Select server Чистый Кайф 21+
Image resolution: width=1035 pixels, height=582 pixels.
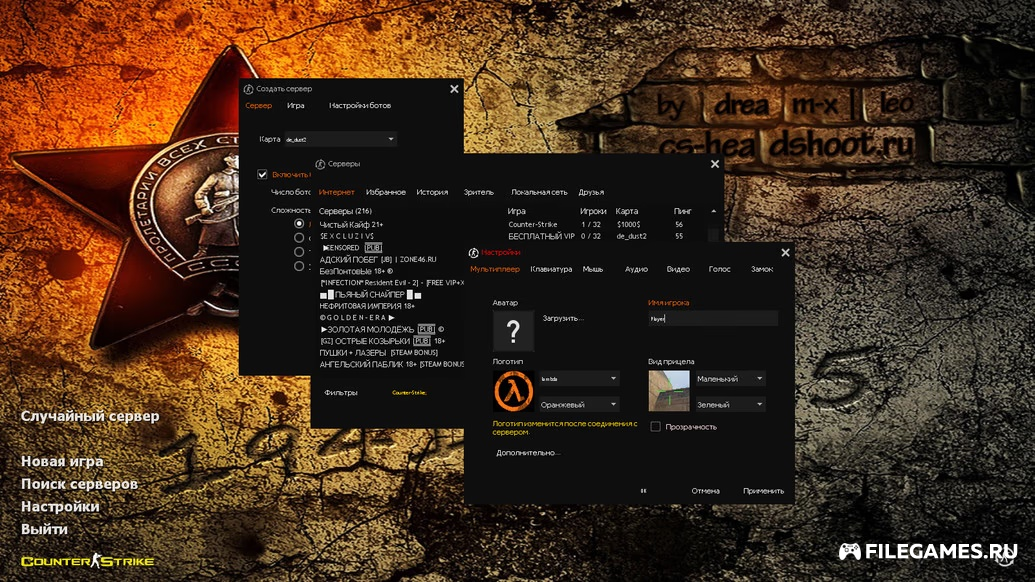click(x=351, y=224)
